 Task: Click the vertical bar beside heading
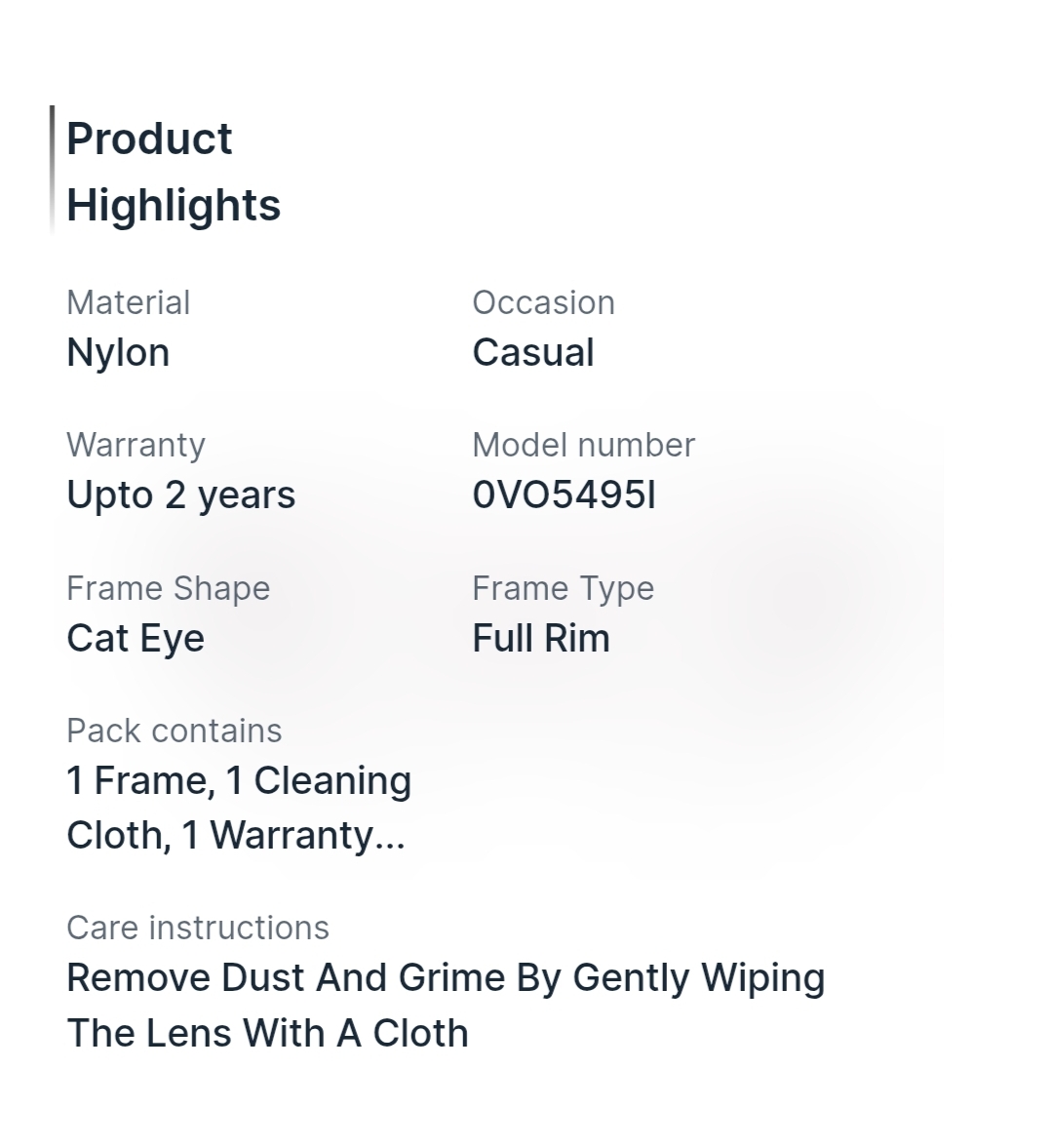[x=52, y=171]
